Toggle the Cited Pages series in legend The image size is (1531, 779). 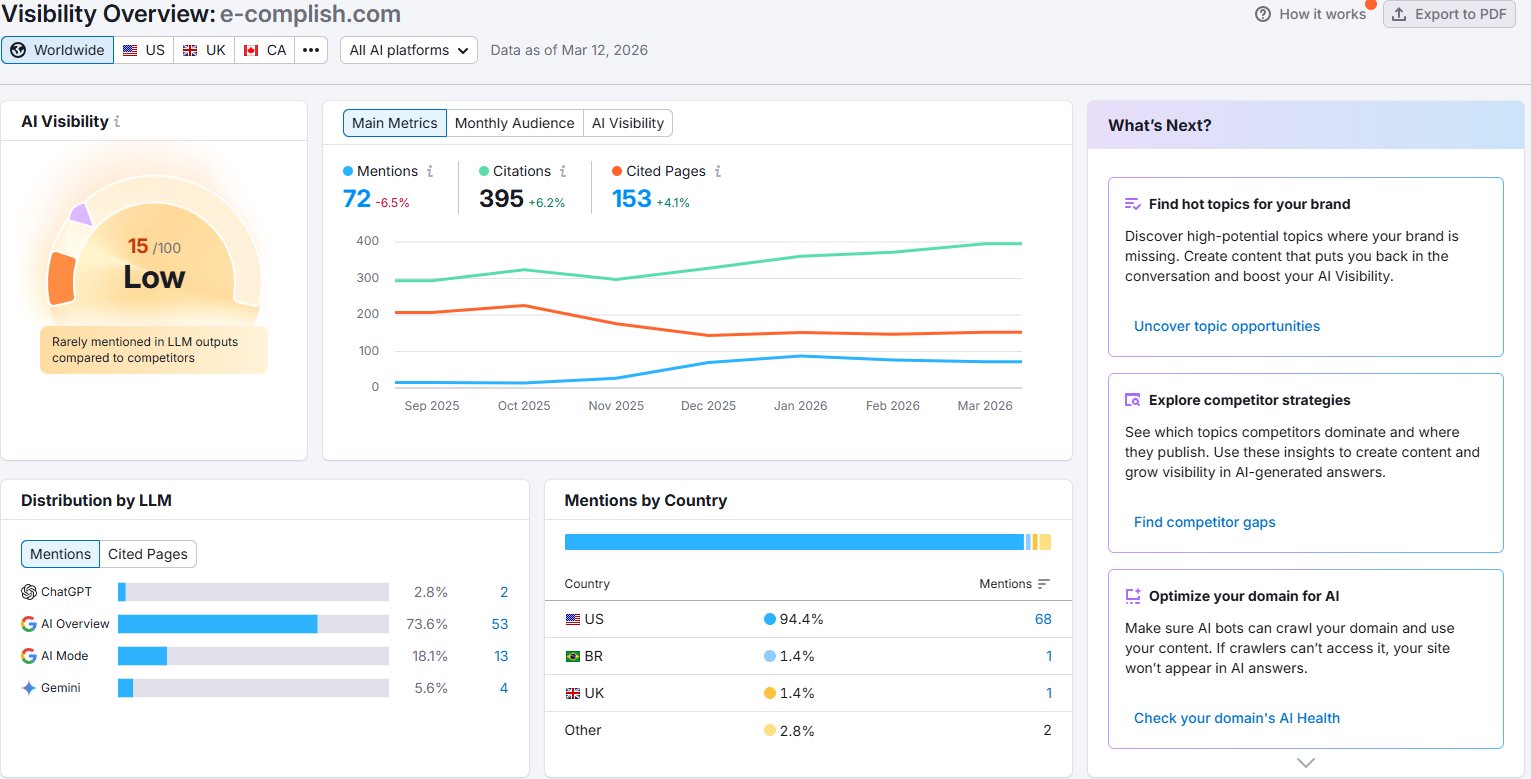click(658, 171)
